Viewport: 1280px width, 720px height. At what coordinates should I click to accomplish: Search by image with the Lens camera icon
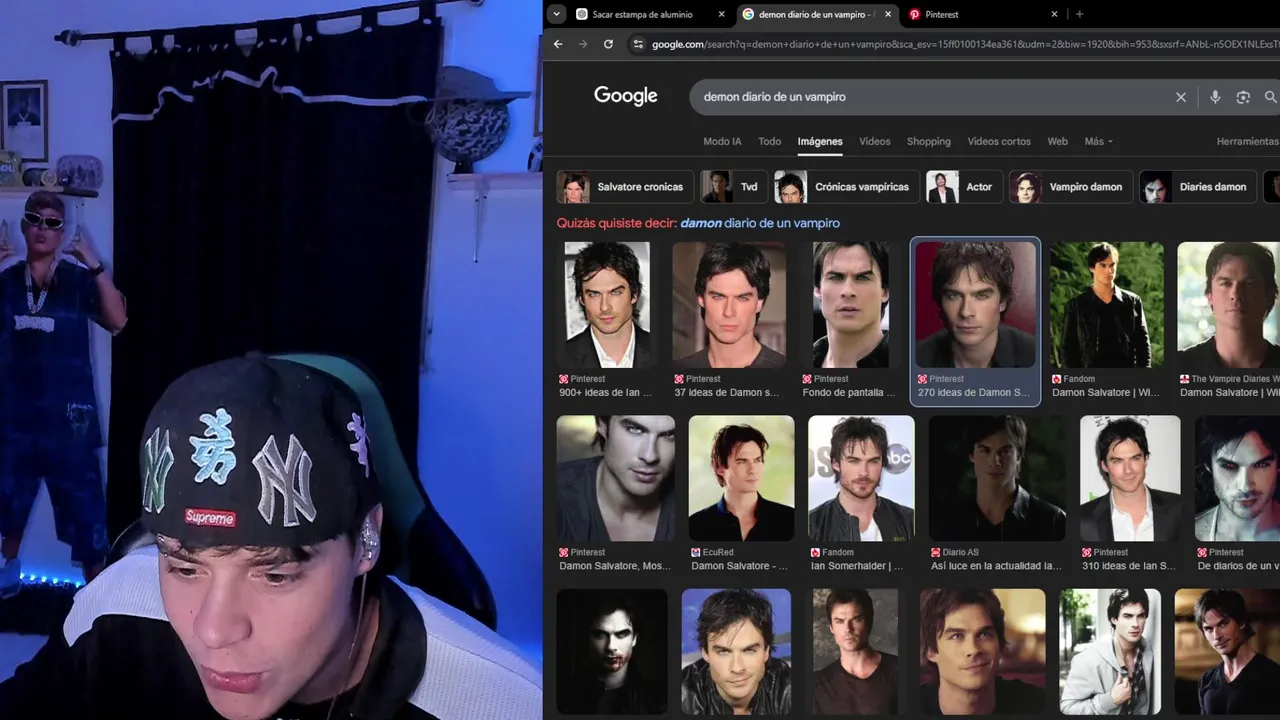[x=1243, y=97]
